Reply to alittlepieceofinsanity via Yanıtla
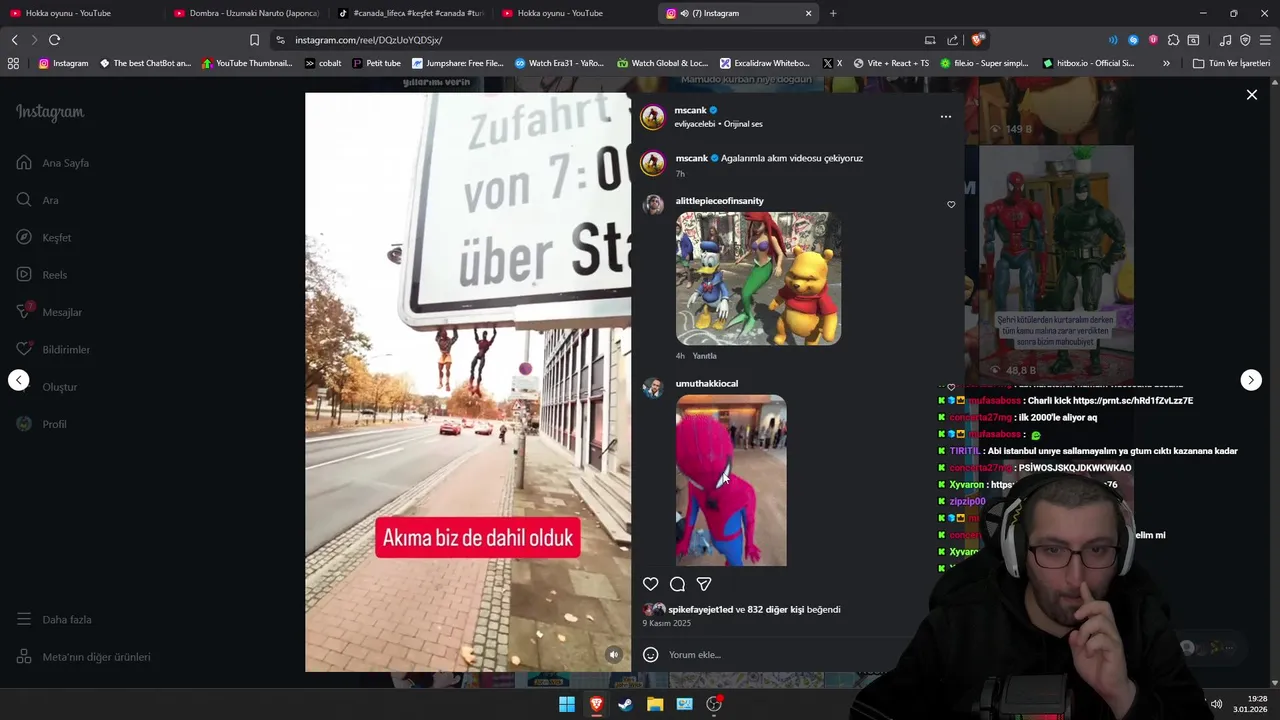 pyautogui.click(x=705, y=356)
